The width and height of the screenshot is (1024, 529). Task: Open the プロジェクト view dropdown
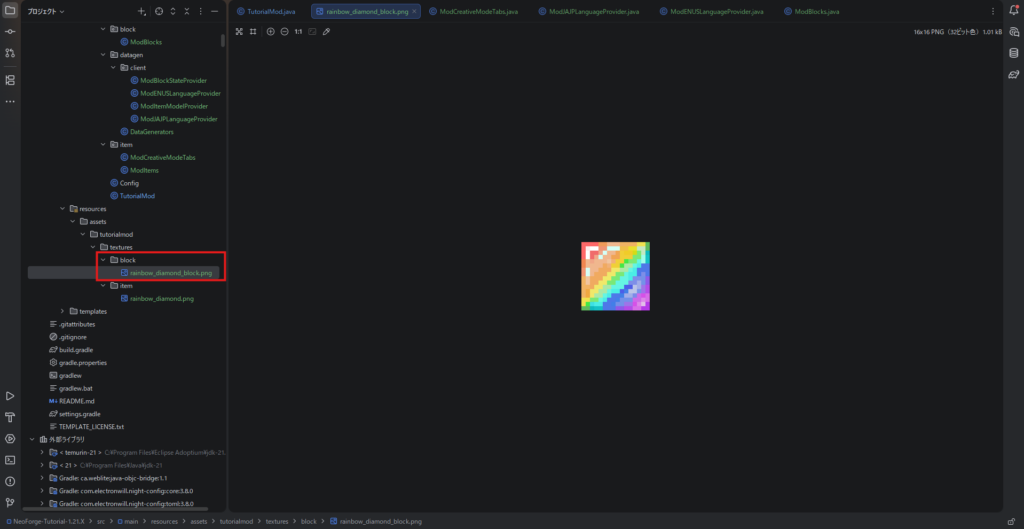coord(46,12)
